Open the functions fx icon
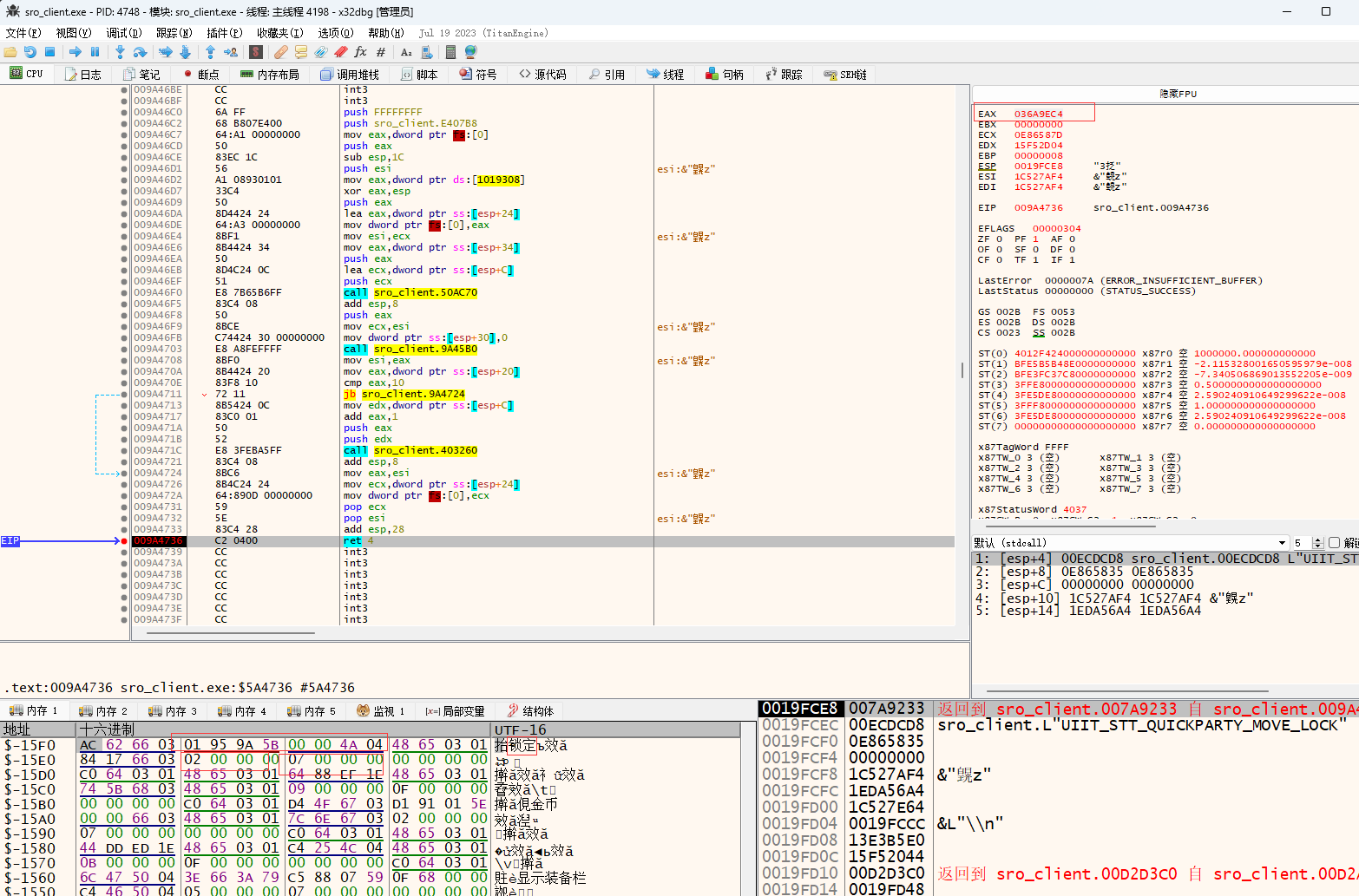The width and height of the screenshot is (1359, 896). coord(361,52)
